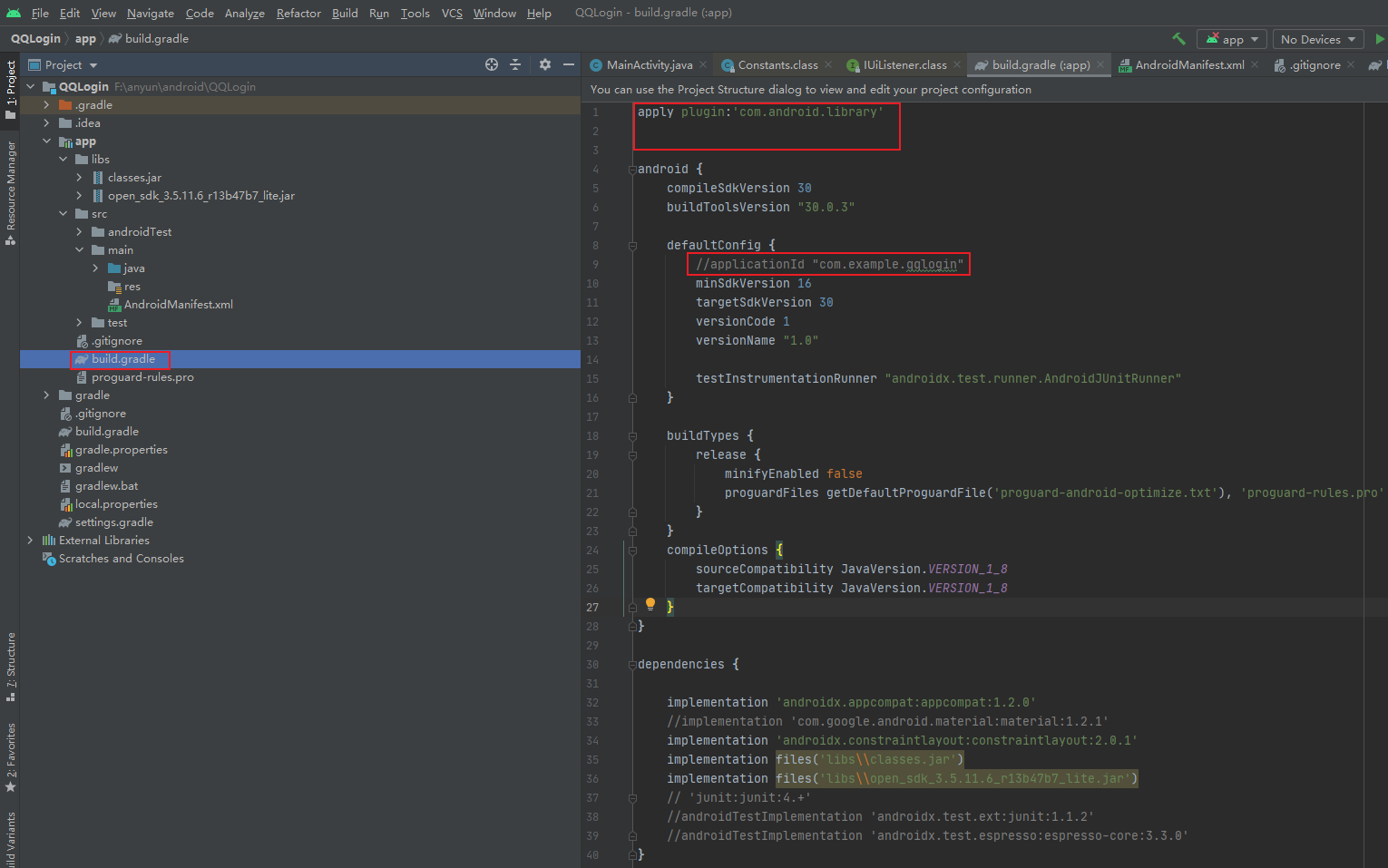Close the MainActivity.java tab
This screenshot has height=868, width=1388.
click(x=704, y=64)
